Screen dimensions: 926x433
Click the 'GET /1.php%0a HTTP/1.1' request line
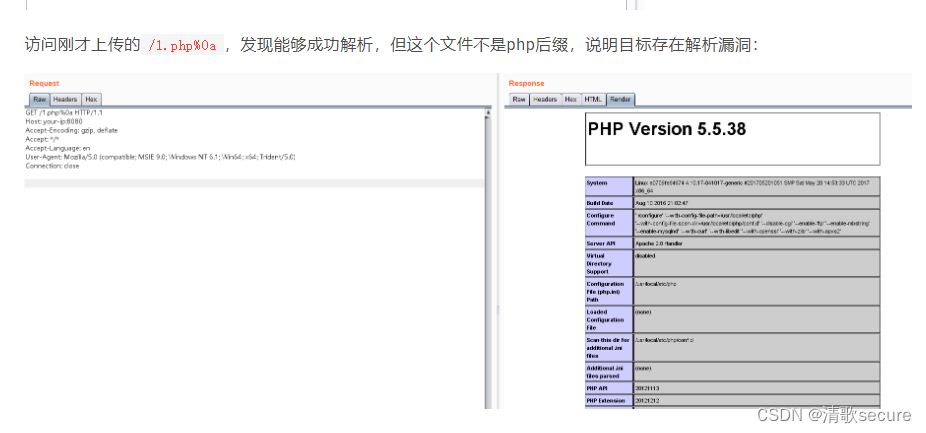pyautogui.click(x=64, y=112)
